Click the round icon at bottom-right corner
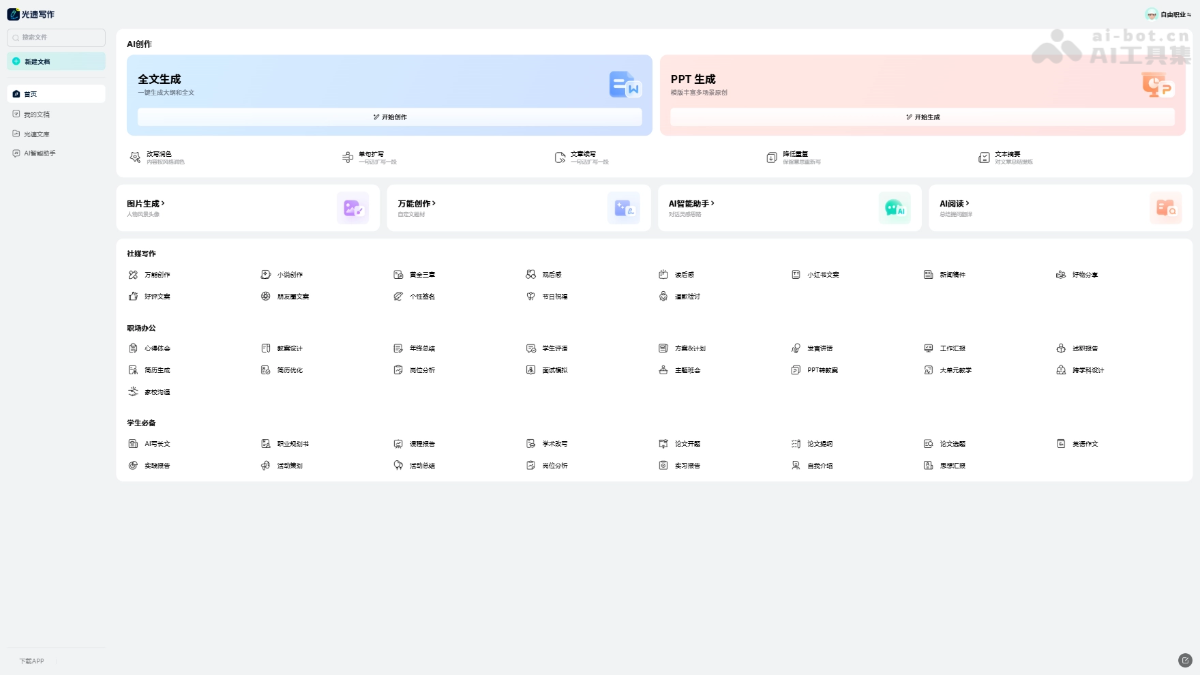Viewport: 1200px width, 675px height. pyautogui.click(x=1185, y=660)
